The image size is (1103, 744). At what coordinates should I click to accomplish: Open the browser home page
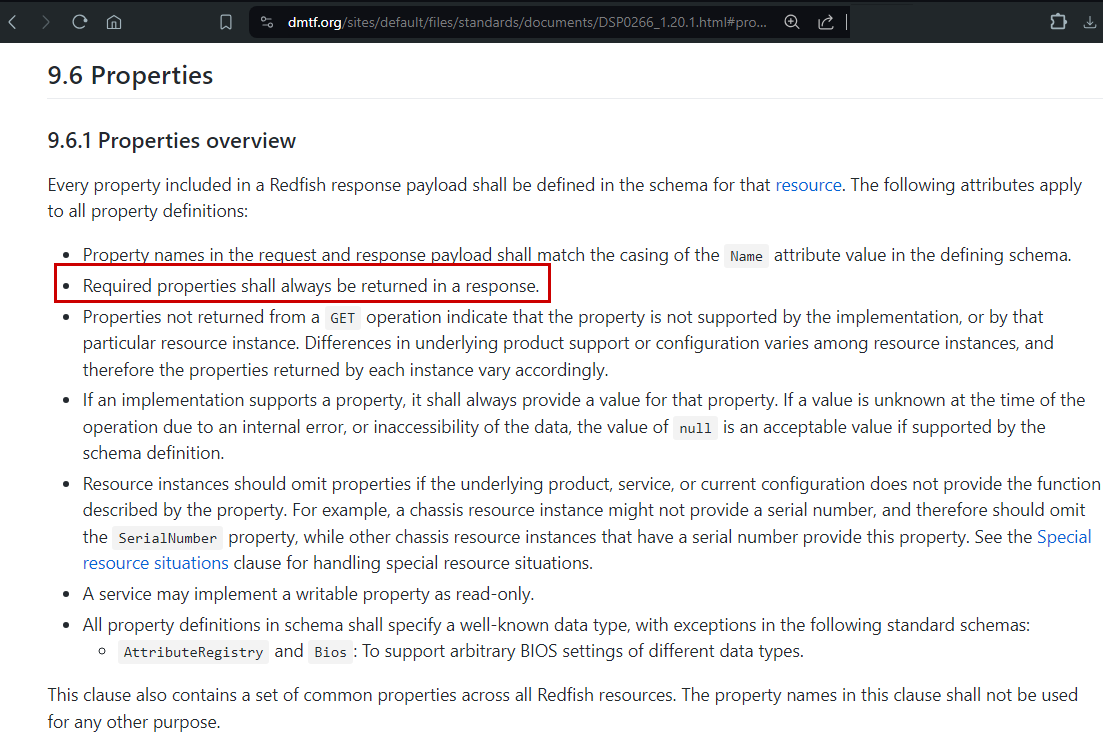pos(114,22)
